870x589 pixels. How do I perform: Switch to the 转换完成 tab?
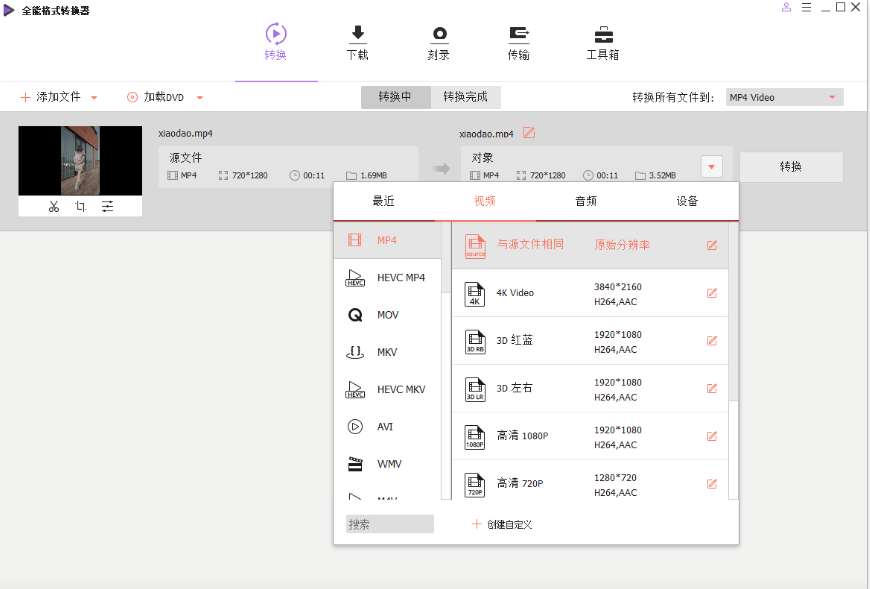click(465, 97)
